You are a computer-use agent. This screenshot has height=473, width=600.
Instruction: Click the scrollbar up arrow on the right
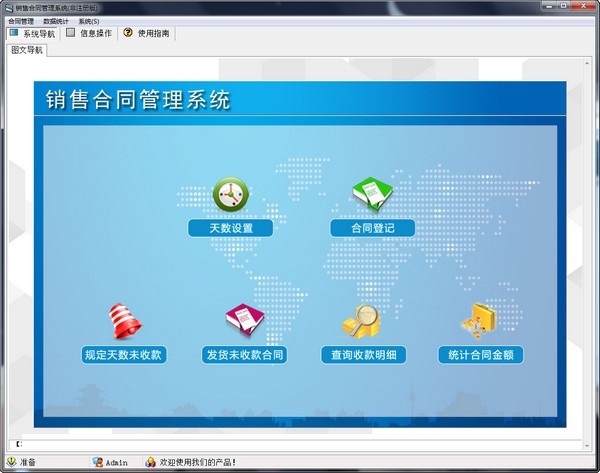coord(587,63)
